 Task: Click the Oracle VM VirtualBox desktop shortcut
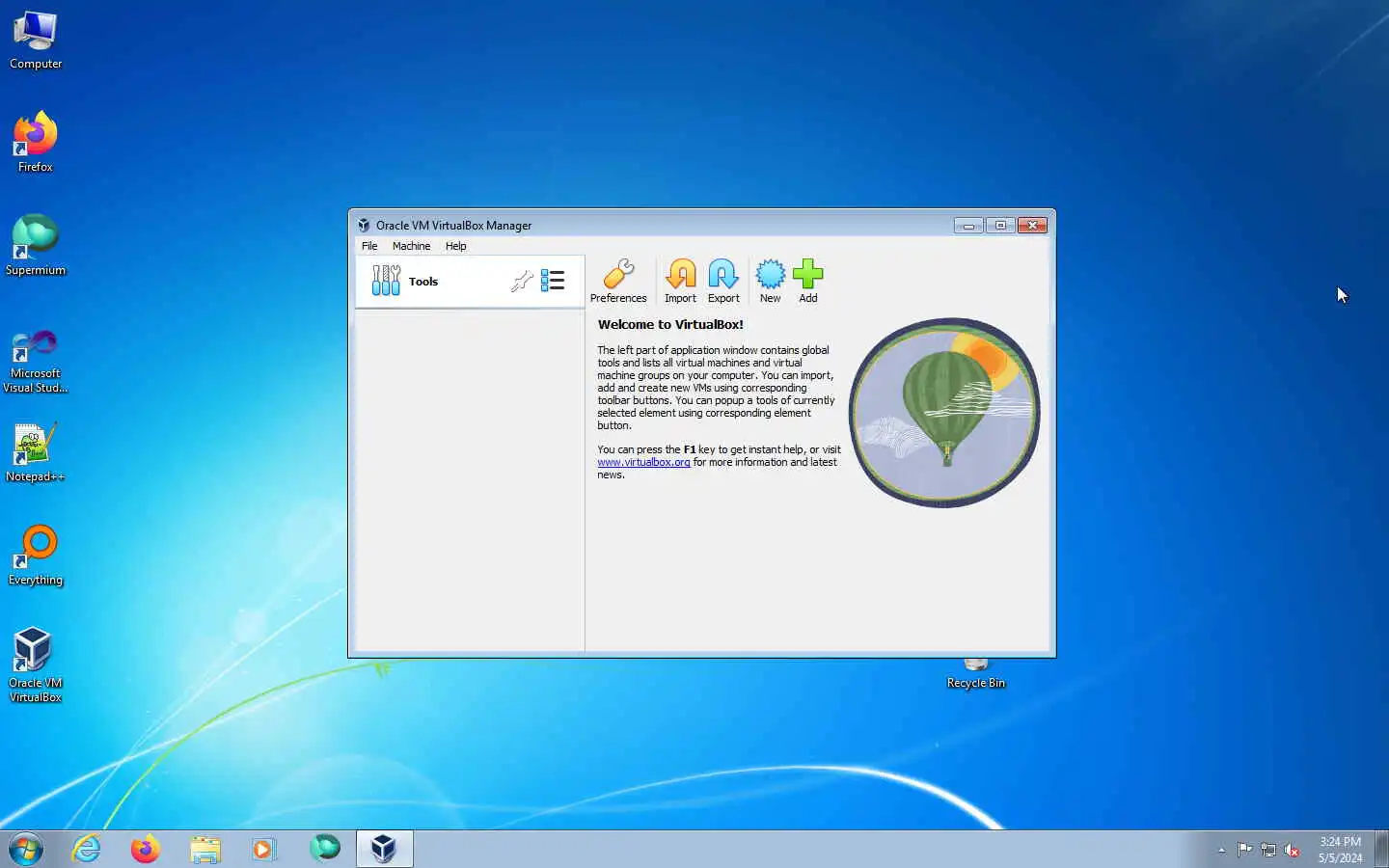[x=36, y=665]
